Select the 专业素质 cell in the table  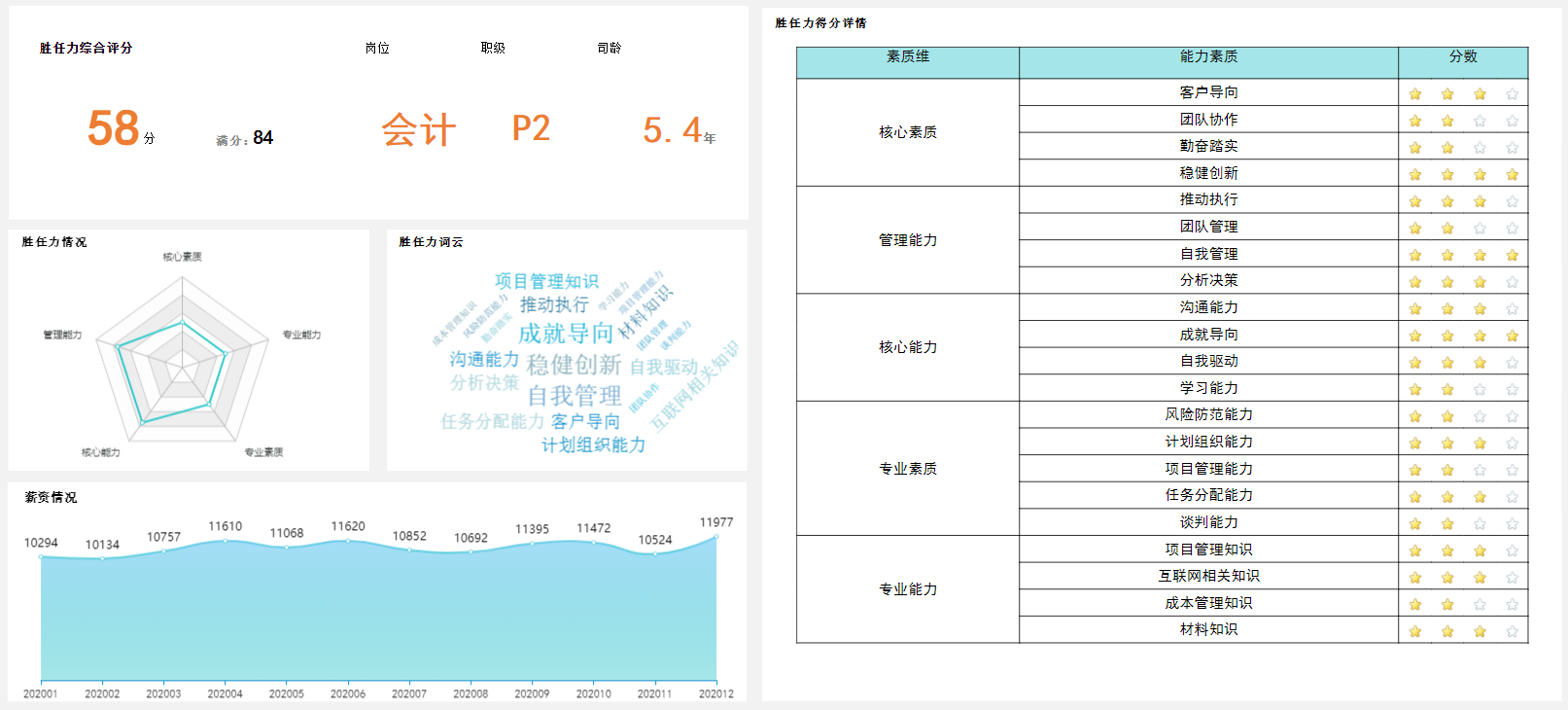[908, 469]
